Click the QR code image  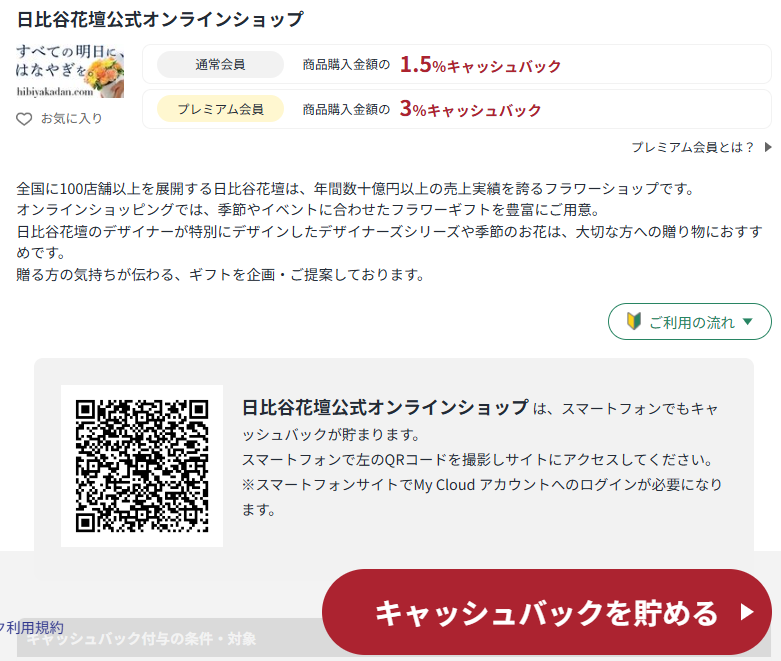pos(142,466)
